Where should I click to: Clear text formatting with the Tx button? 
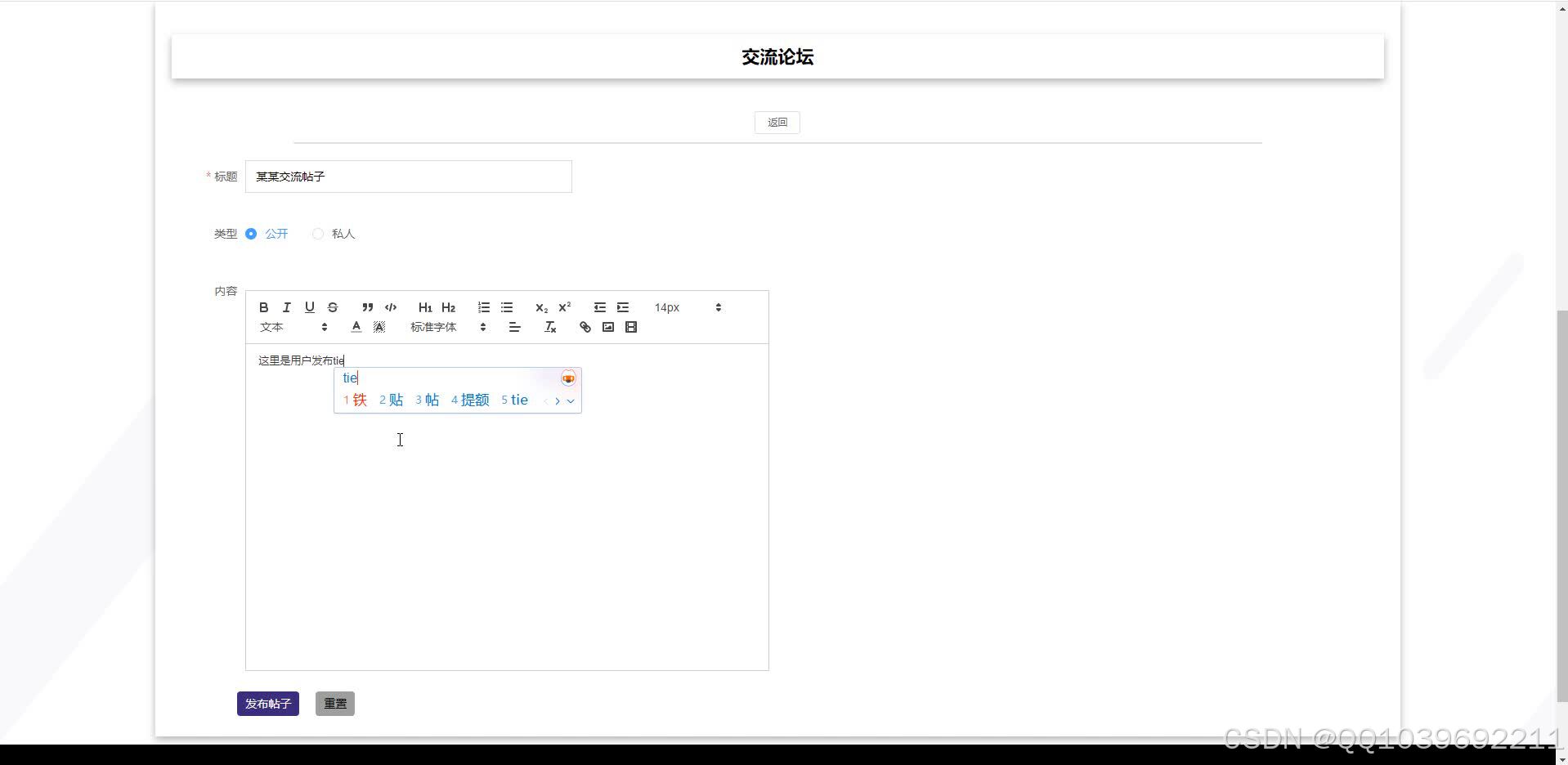tap(549, 326)
